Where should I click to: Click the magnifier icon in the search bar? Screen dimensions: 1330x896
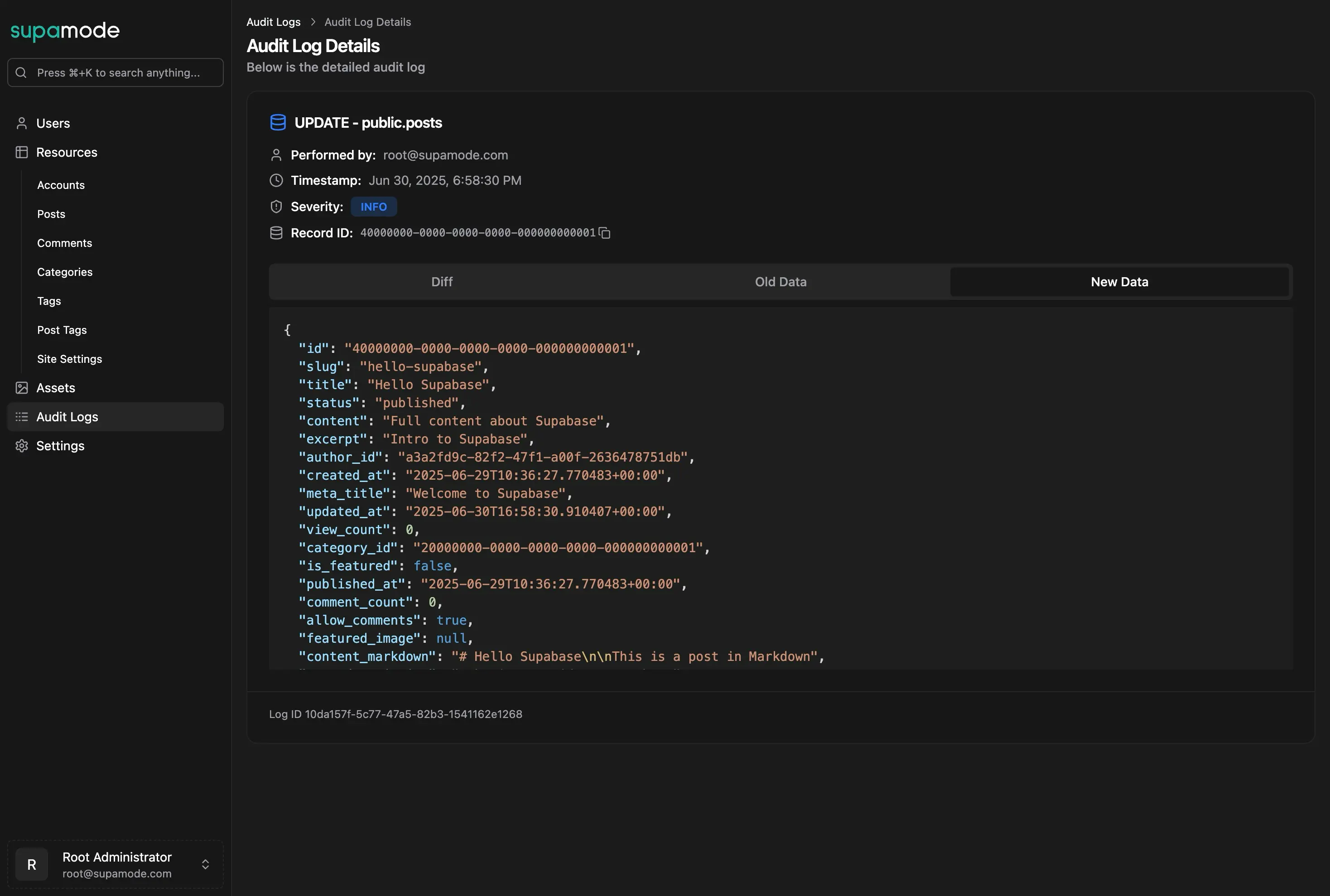pos(20,72)
